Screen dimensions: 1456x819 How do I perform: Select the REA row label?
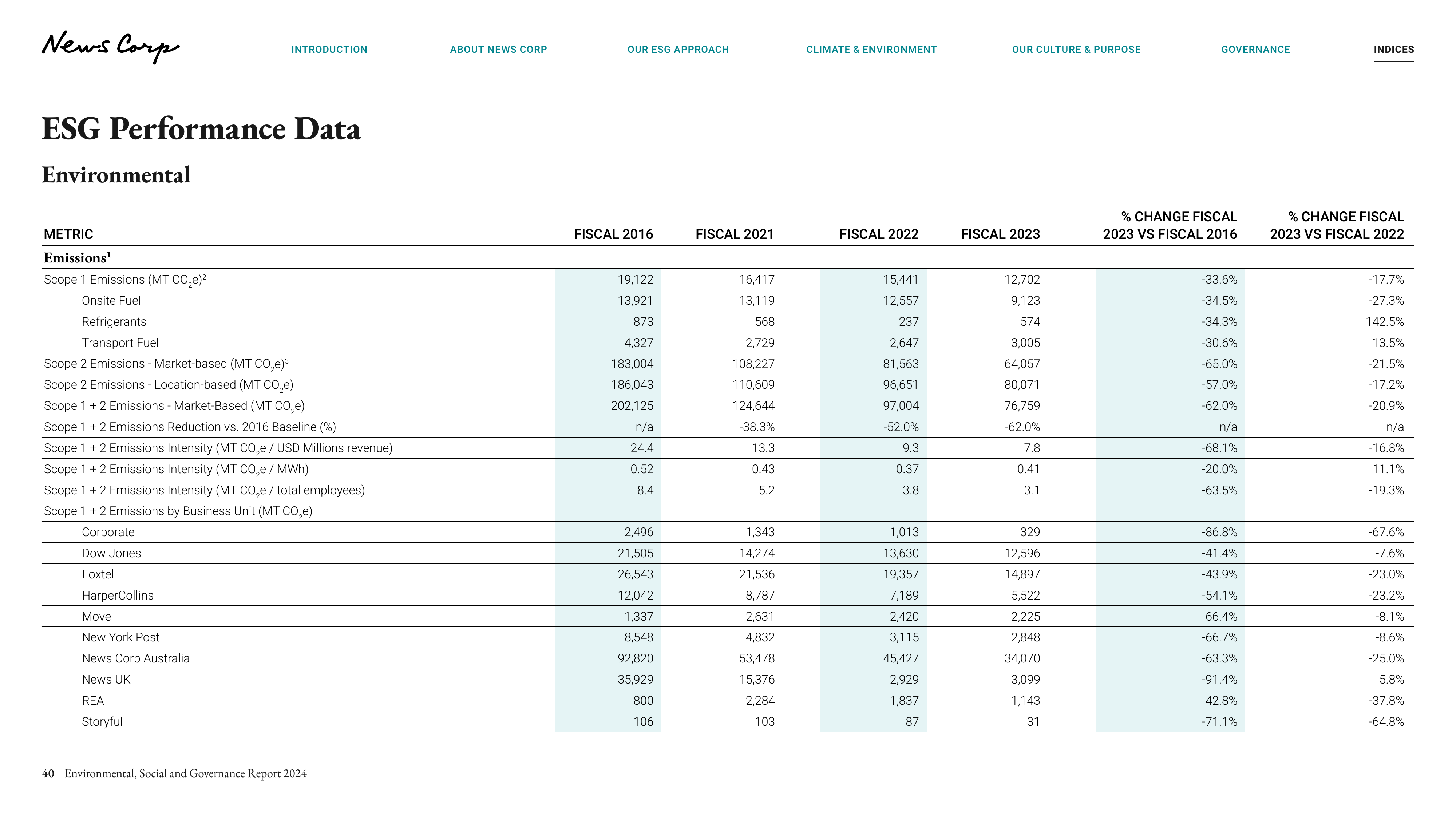[x=93, y=700]
